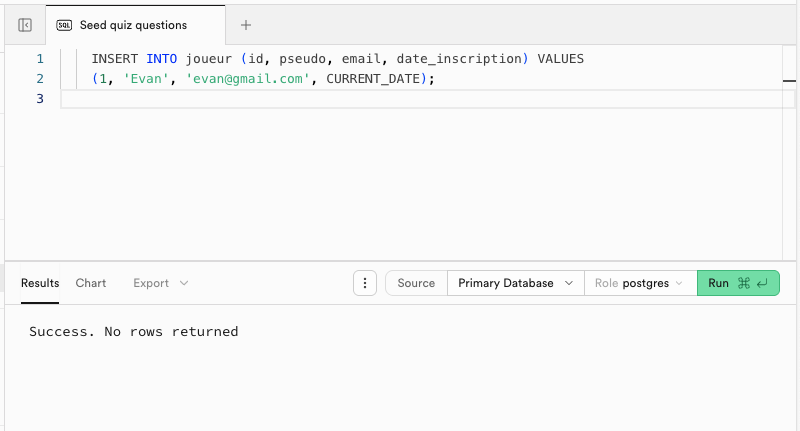Image resolution: width=800 pixels, height=431 pixels.
Task: Click line number 3 in the gutter
Action: (x=40, y=99)
